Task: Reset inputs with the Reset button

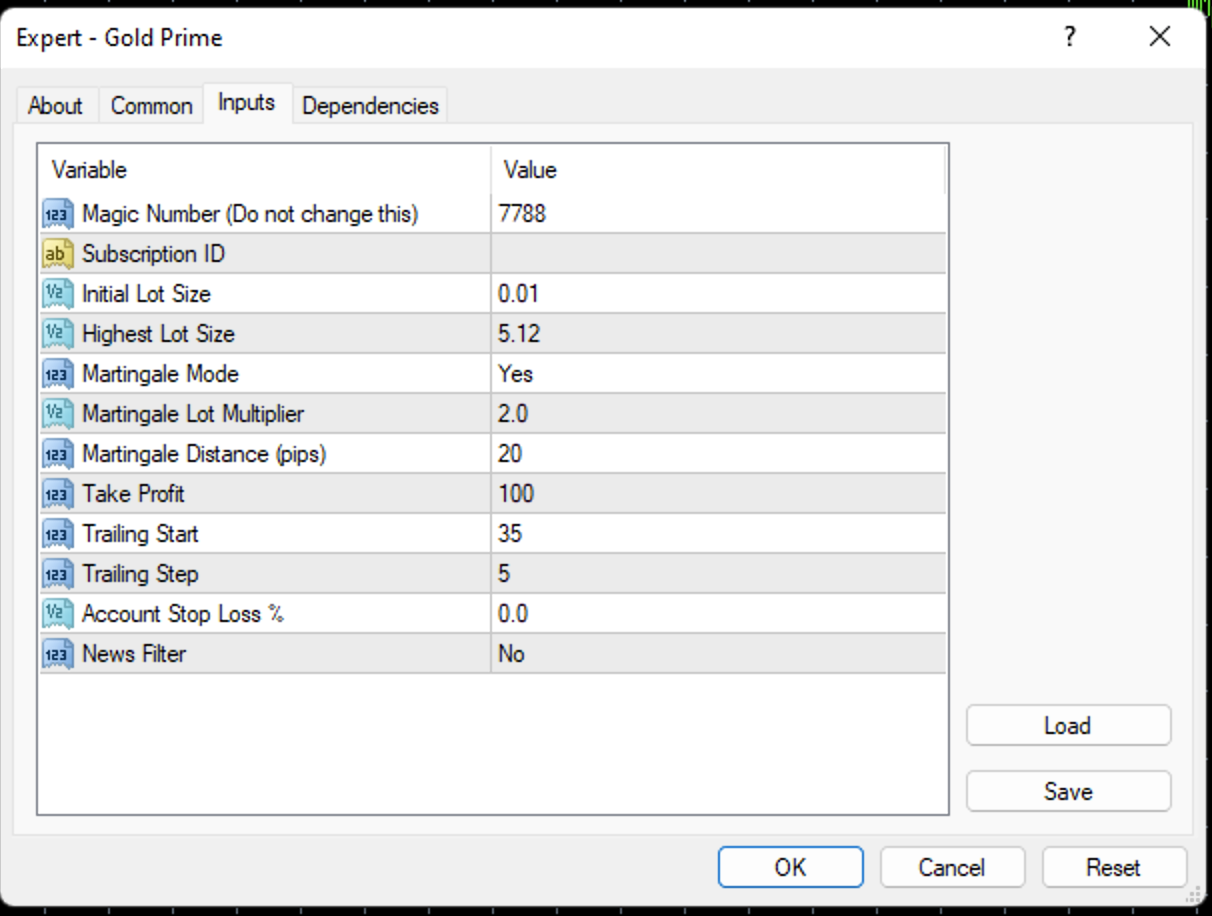Action: click(x=1113, y=867)
